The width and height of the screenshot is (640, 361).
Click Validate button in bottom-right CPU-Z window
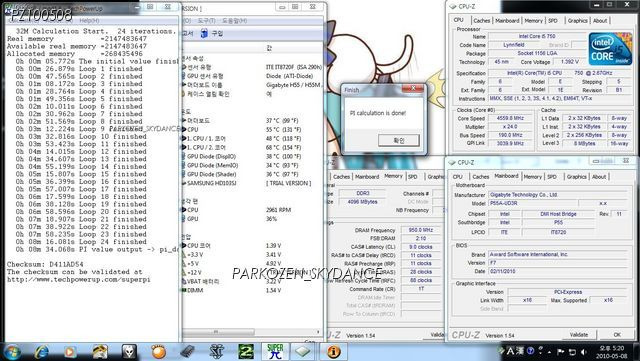tap(578, 334)
